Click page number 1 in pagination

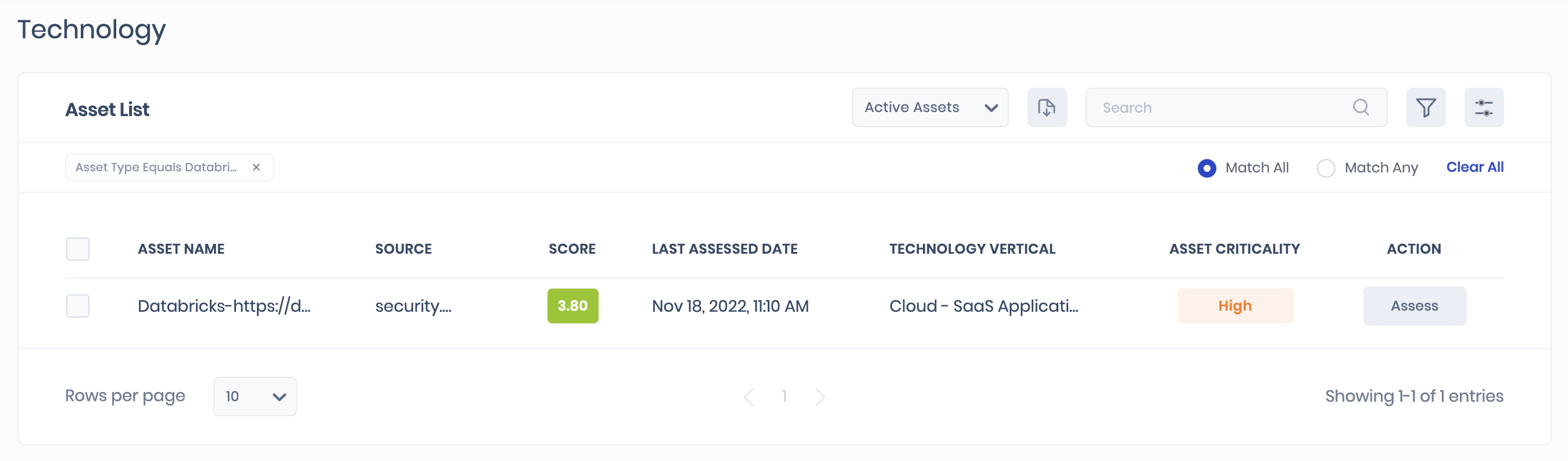784,397
